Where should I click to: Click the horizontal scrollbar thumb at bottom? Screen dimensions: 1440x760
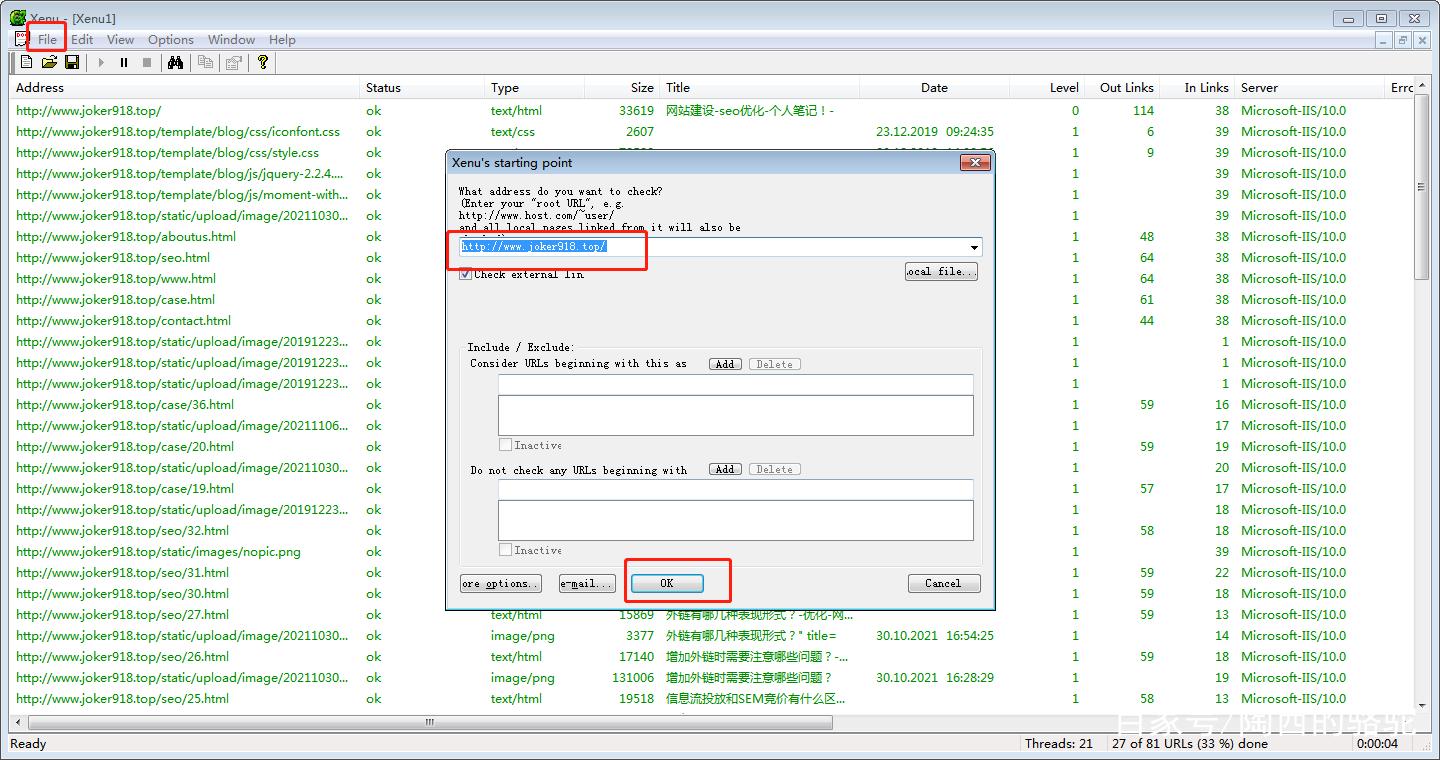coord(430,722)
